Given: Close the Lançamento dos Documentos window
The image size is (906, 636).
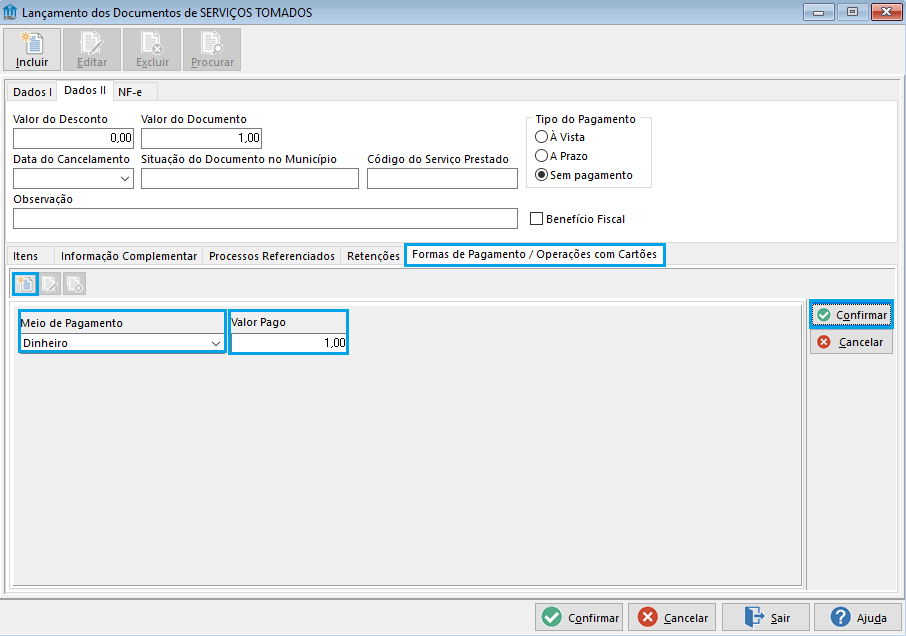Looking at the screenshot, I should (x=886, y=12).
